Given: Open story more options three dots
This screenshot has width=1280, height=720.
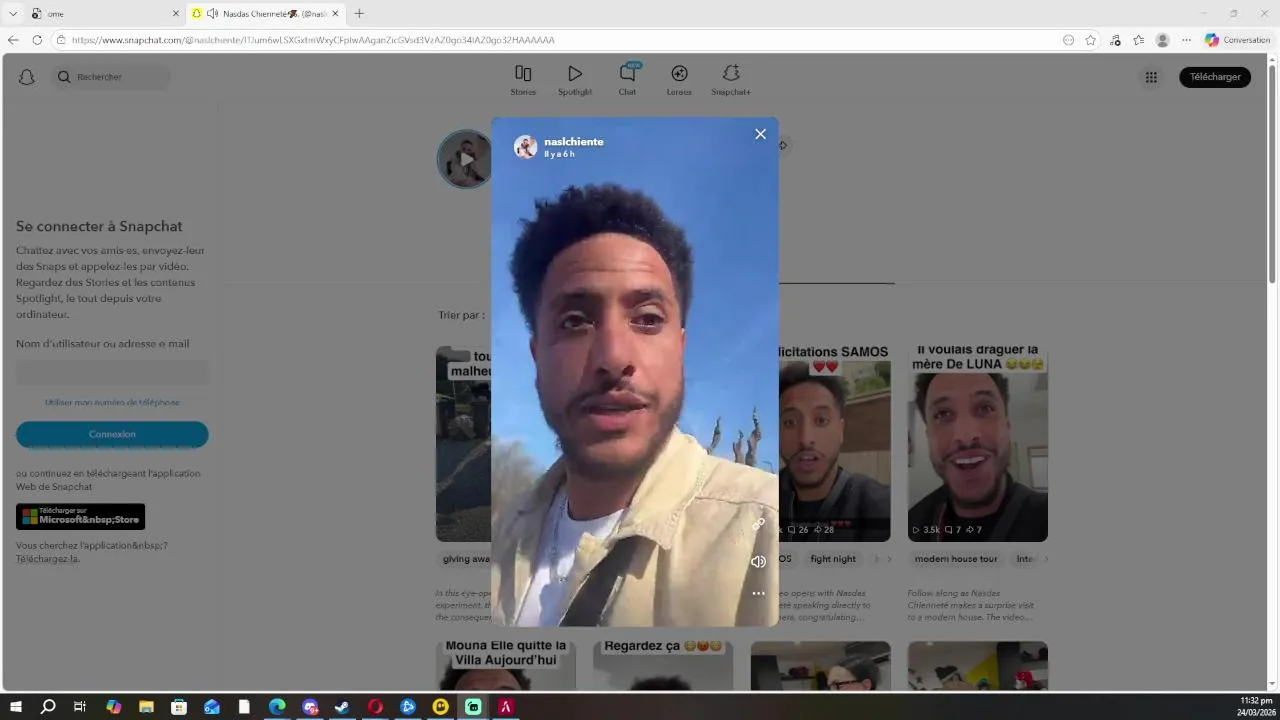Looking at the screenshot, I should point(758,593).
